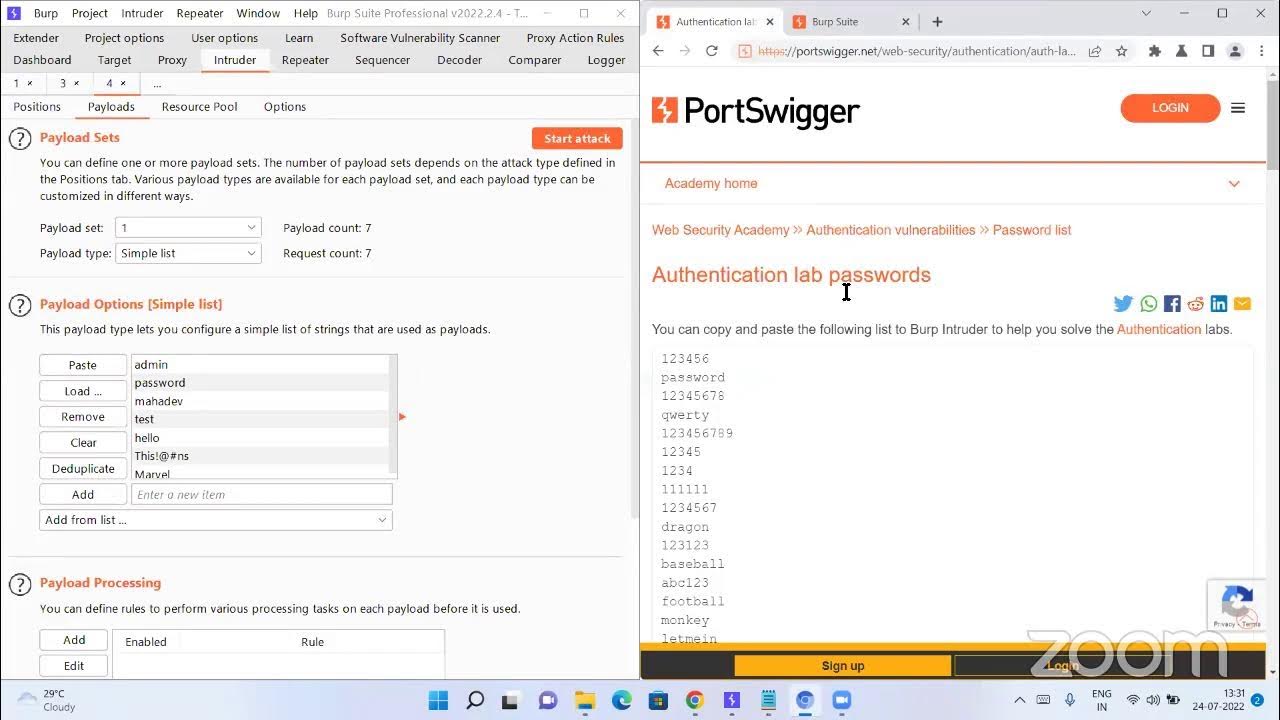This screenshot has width=1280, height=720.
Task: Switch to the Decoder tab
Action: point(458,60)
